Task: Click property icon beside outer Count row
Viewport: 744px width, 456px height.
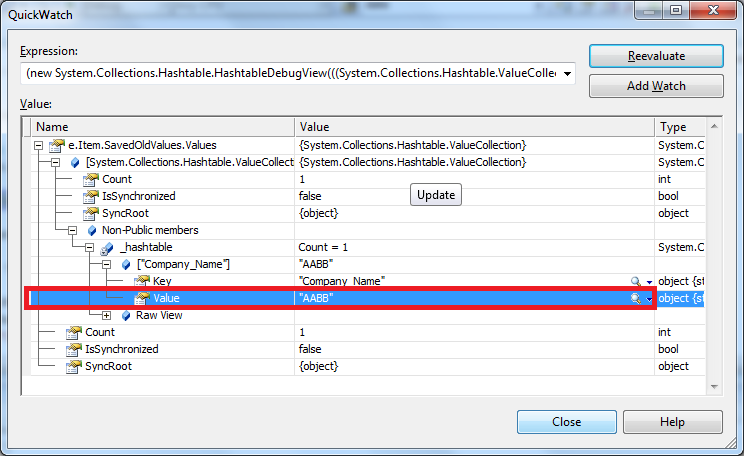Action: coord(74,333)
